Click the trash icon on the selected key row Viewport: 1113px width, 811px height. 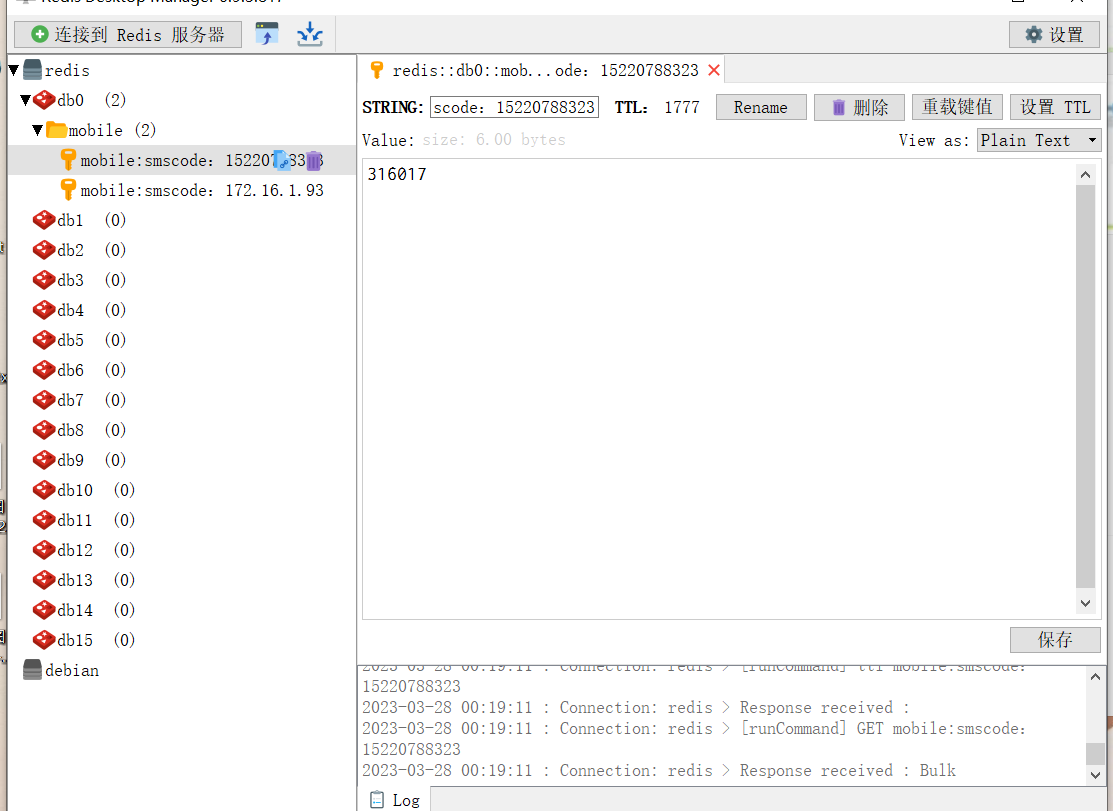click(314, 161)
